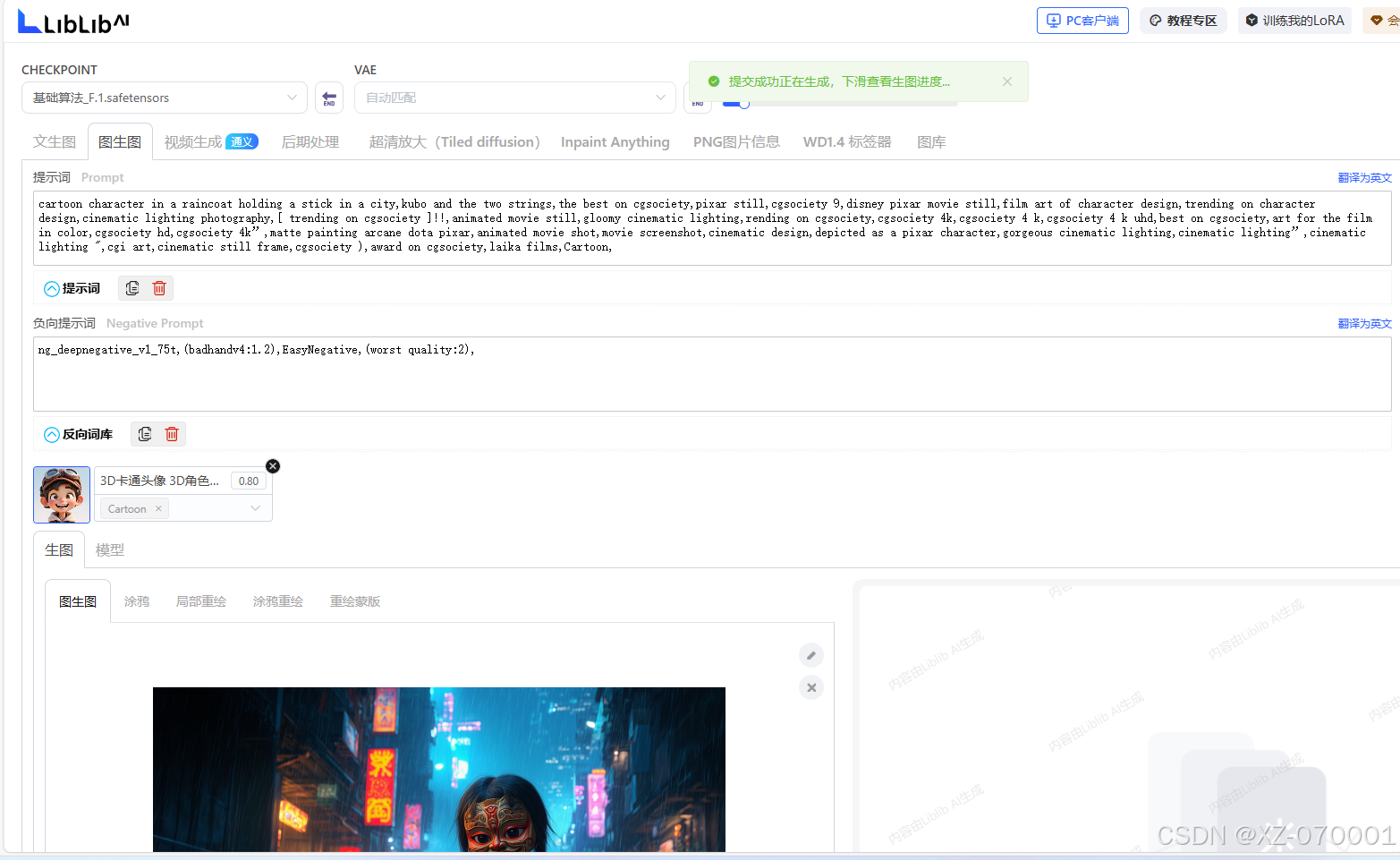1400x860 pixels.
Task: Select the 图生图 sub-tab
Action: (78, 601)
